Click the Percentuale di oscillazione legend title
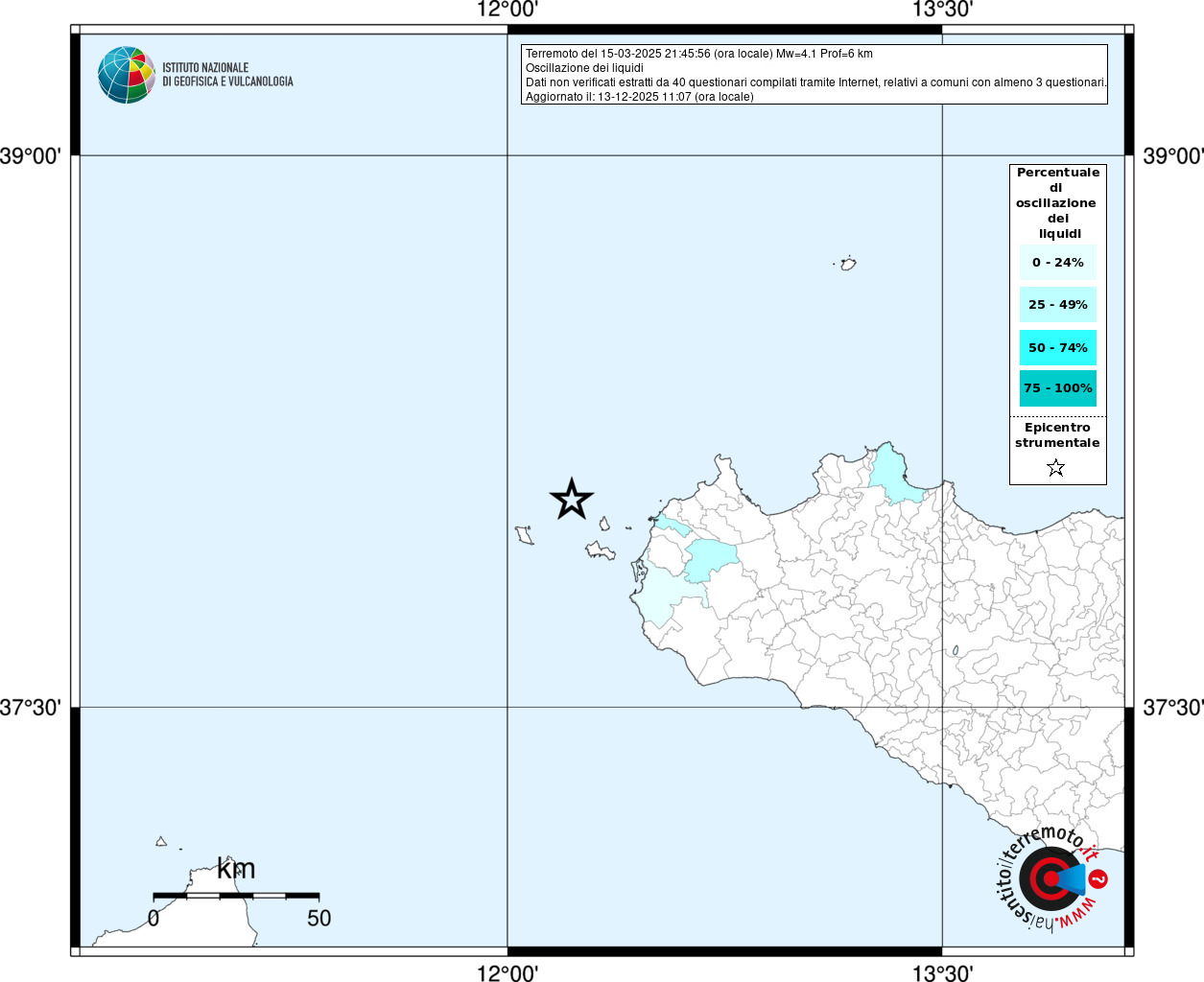Image resolution: width=1204 pixels, height=982 pixels. (1057, 202)
